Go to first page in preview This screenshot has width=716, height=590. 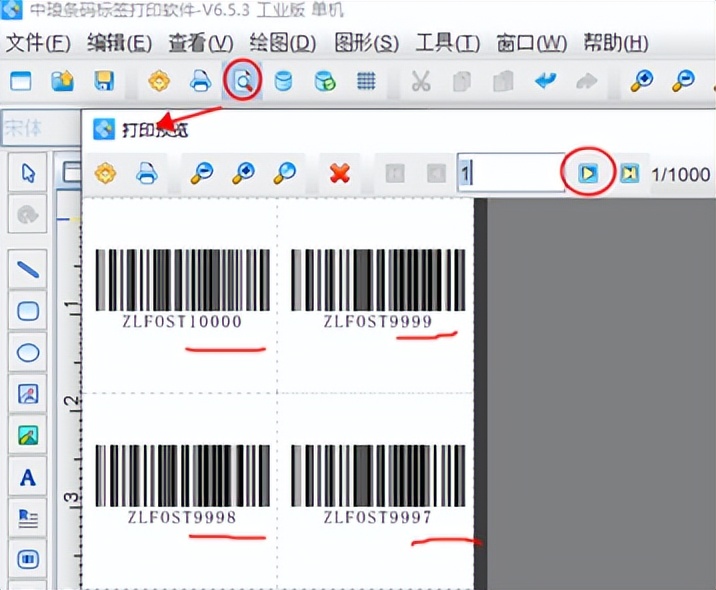pyautogui.click(x=395, y=174)
